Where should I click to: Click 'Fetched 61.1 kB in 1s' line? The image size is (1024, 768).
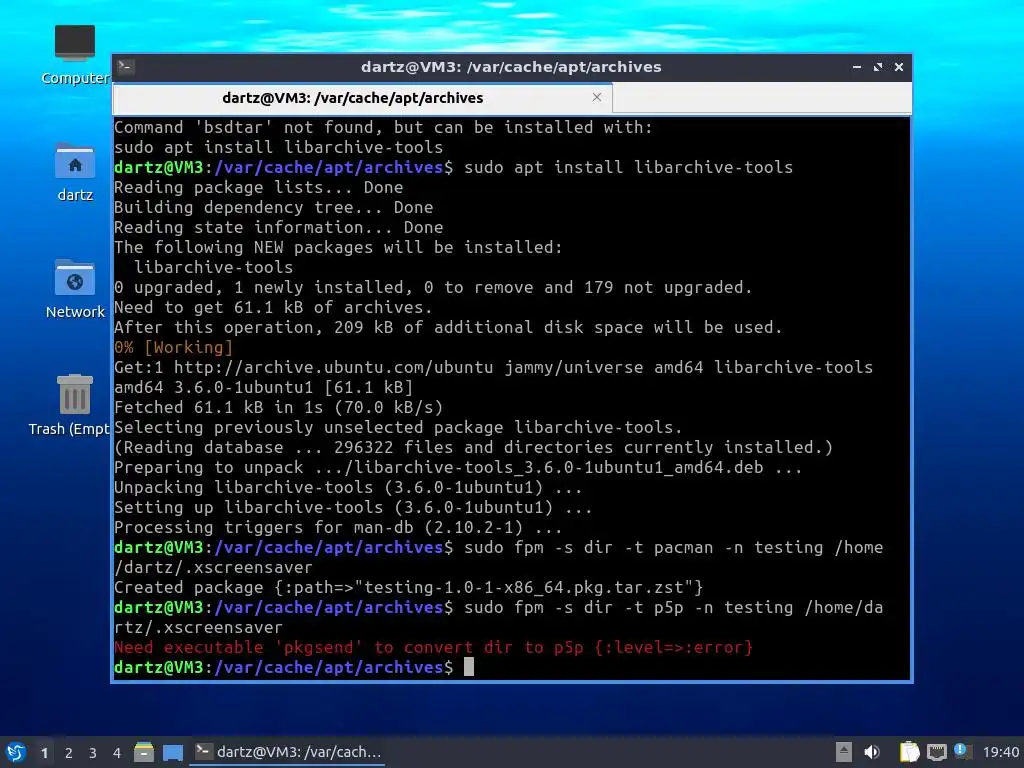(279, 407)
